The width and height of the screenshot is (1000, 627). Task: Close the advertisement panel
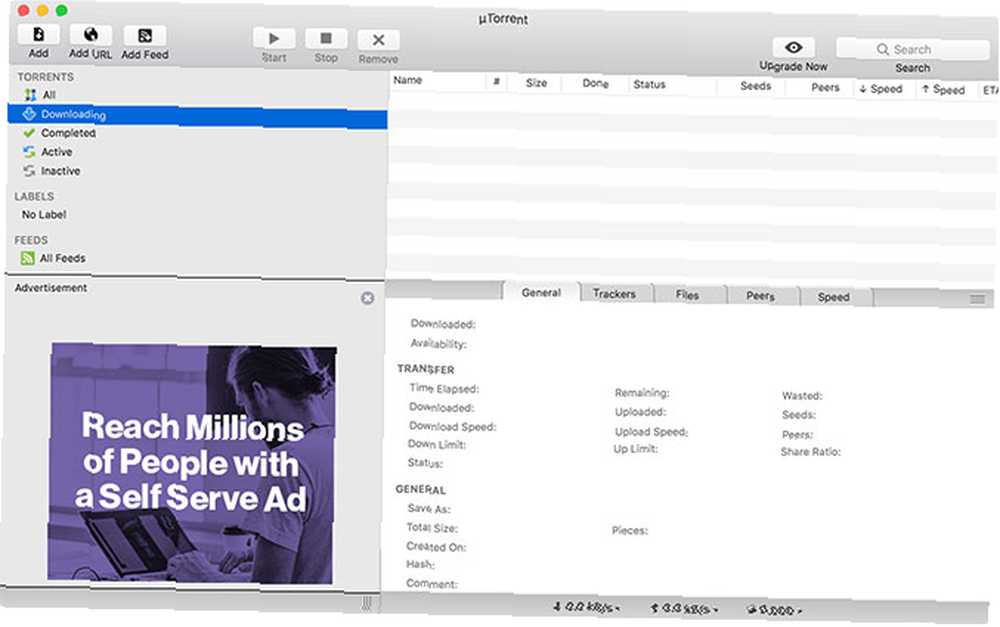367,298
